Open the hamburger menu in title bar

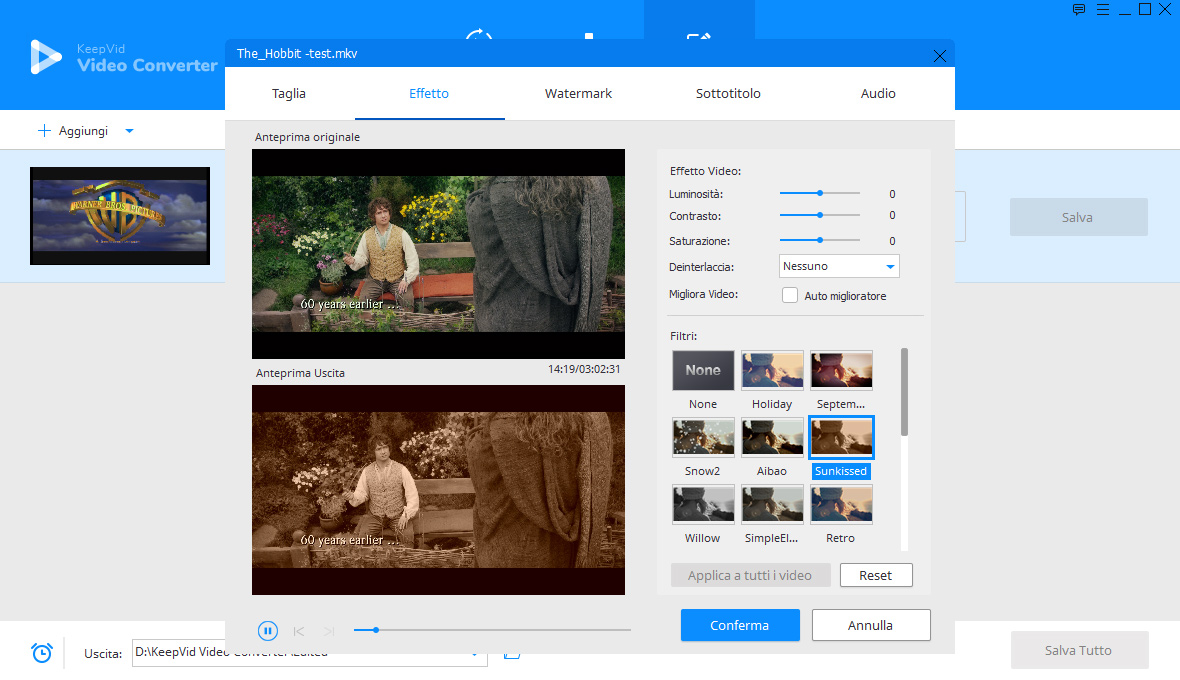click(x=1103, y=10)
